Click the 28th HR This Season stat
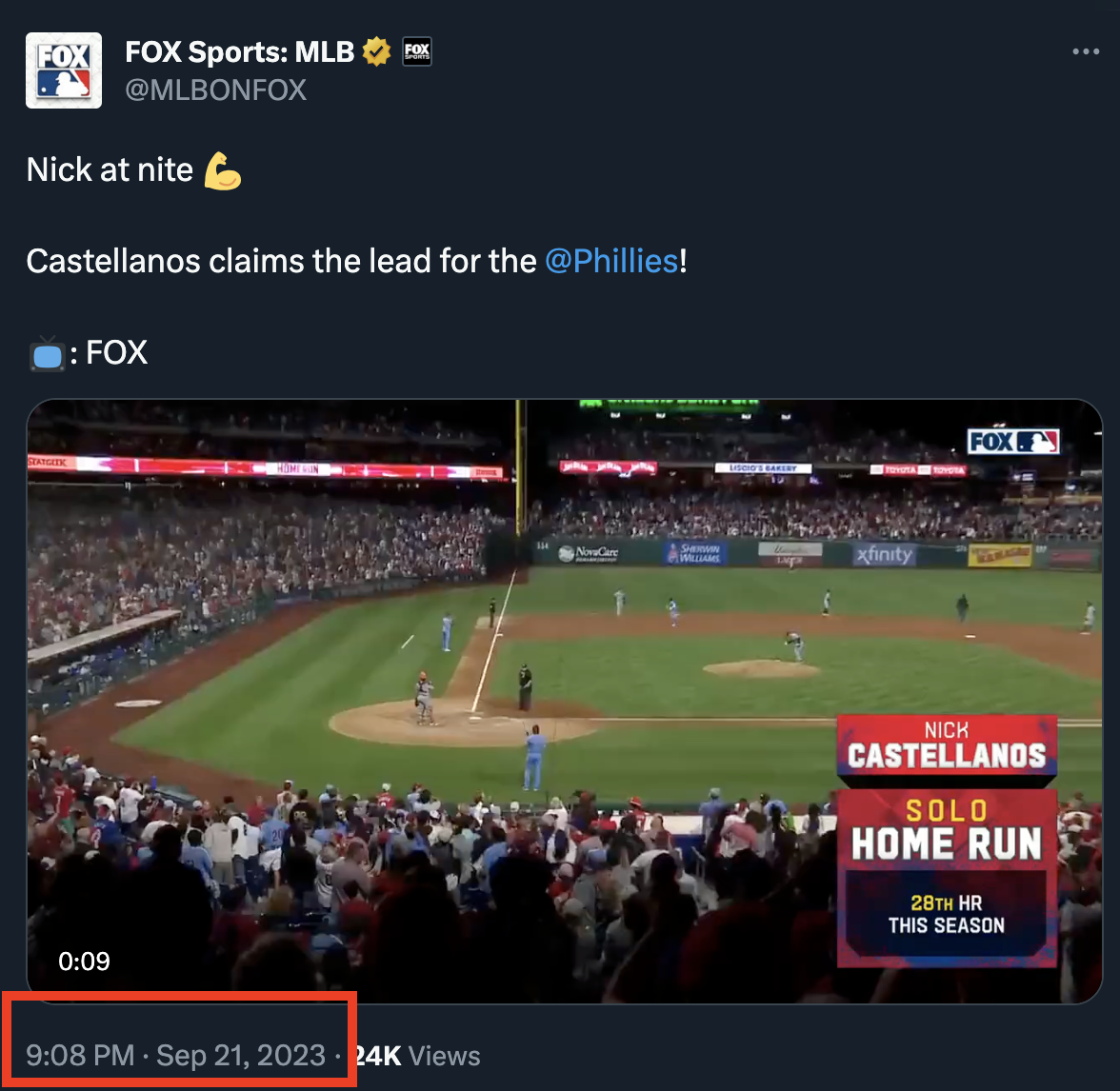This screenshot has height=1091, width=1120. (x=947, y=915)
